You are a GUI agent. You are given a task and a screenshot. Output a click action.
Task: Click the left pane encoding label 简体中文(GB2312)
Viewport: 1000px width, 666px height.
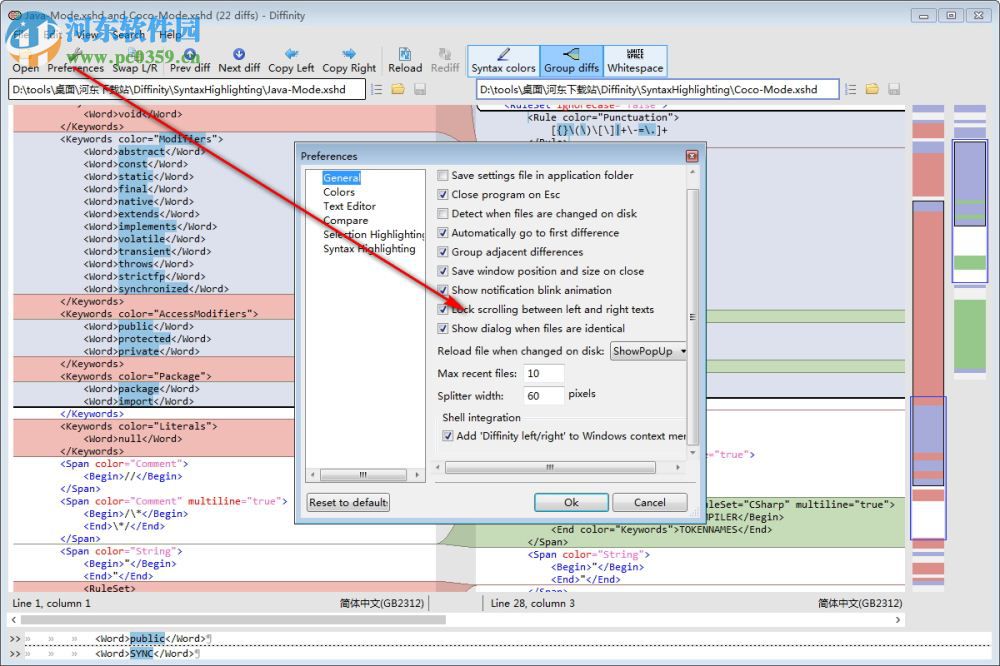[x=381, y=603]
